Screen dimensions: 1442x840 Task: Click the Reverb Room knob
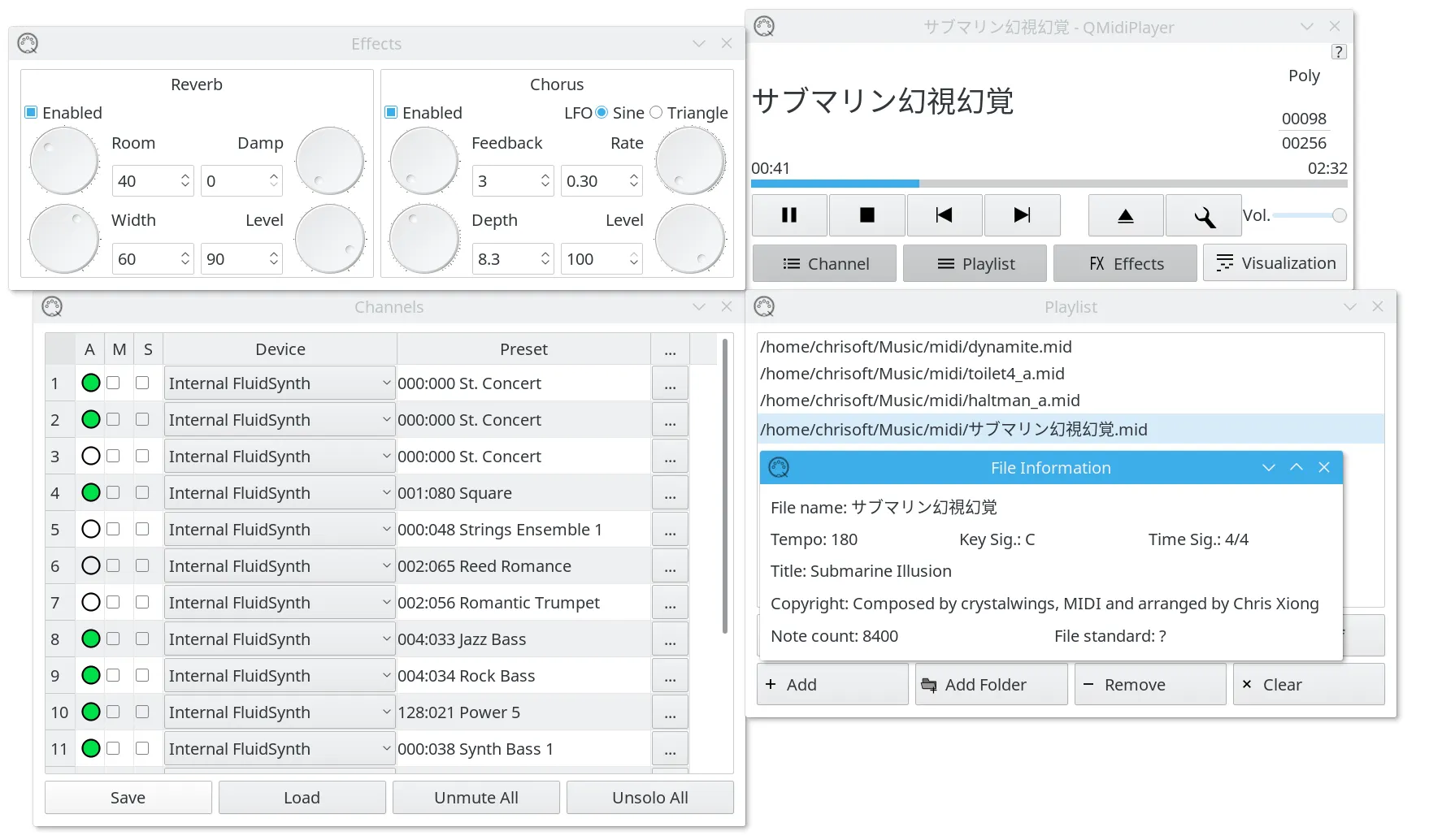64,161
